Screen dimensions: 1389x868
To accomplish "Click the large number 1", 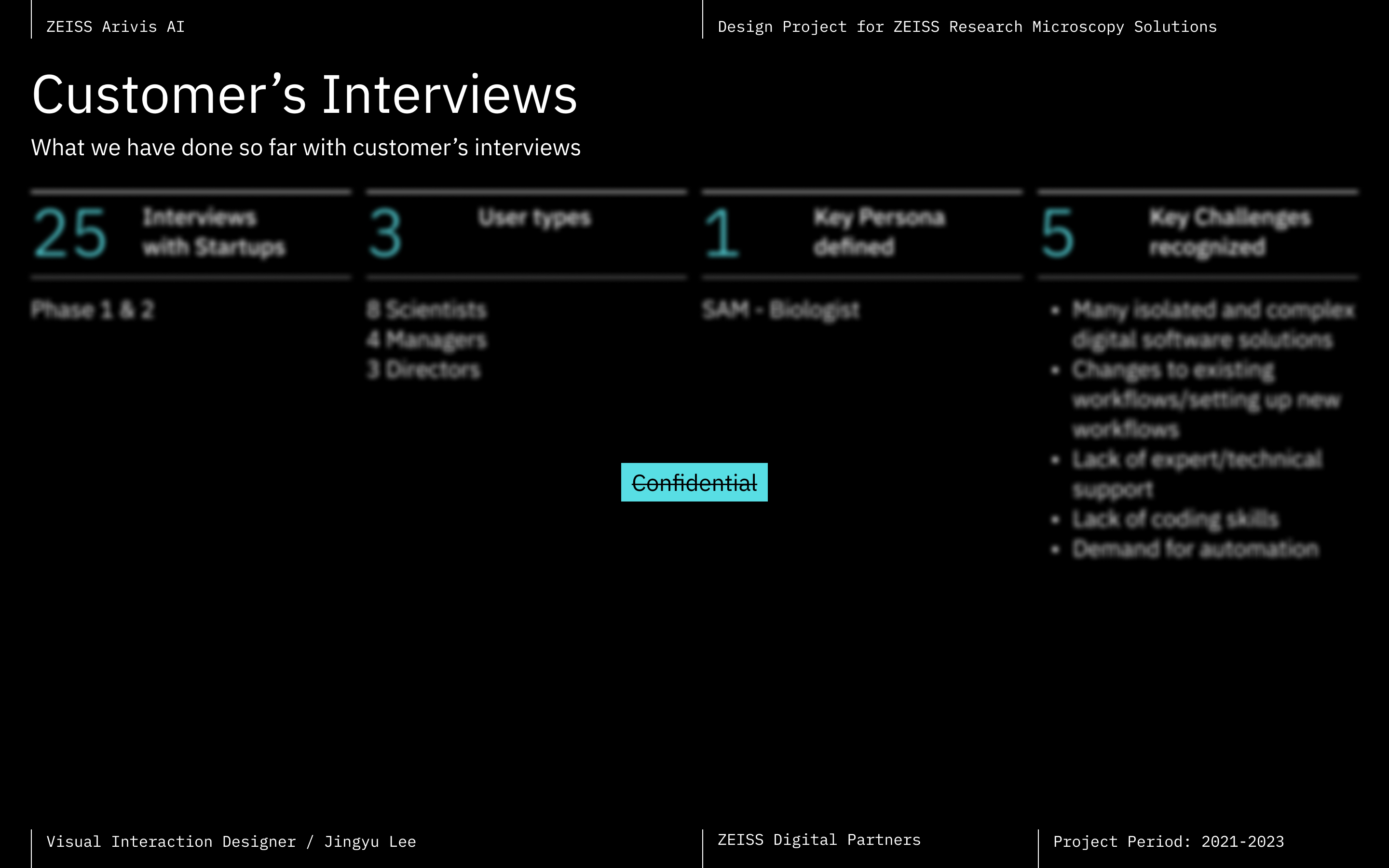I will click(721, 233).
